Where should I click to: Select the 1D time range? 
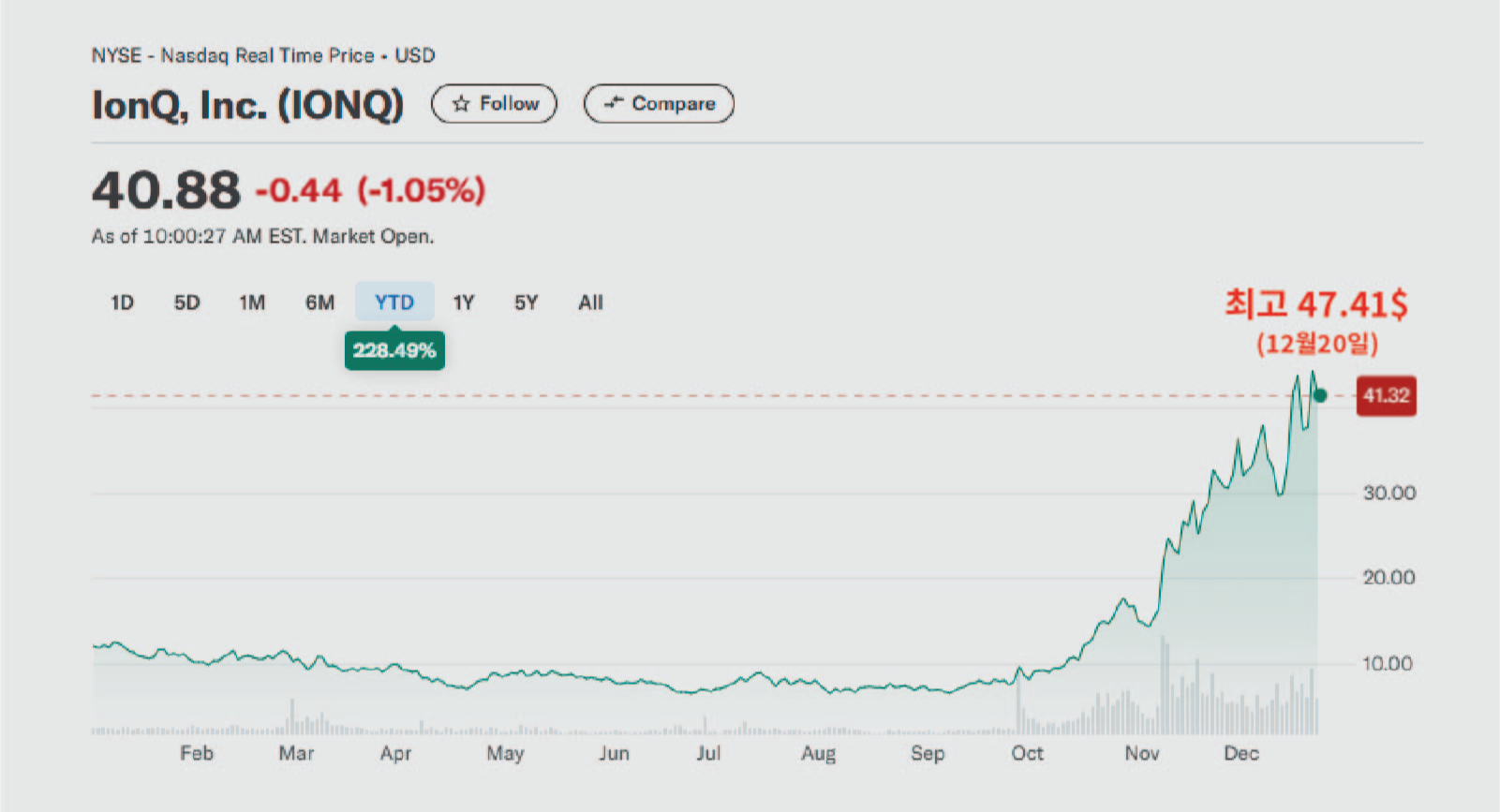pos(122,303)
